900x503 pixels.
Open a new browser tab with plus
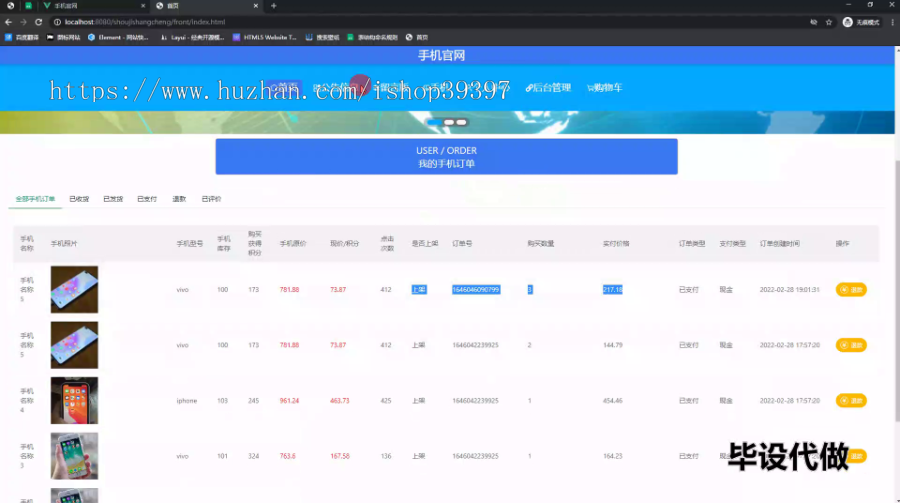tap(274, 6)
